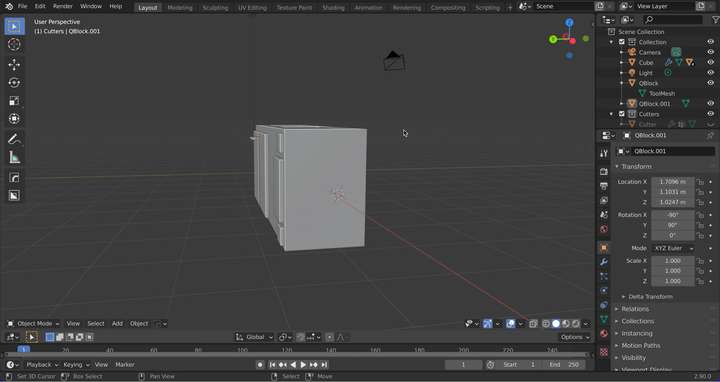Toggle lock on Location X

pos(700,182)
